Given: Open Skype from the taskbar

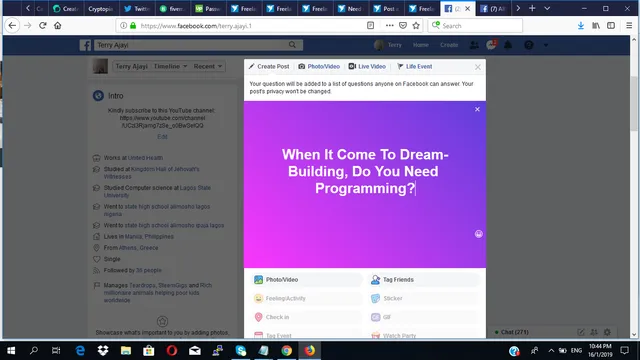Looking at the screenshot, I should (241, 350).
